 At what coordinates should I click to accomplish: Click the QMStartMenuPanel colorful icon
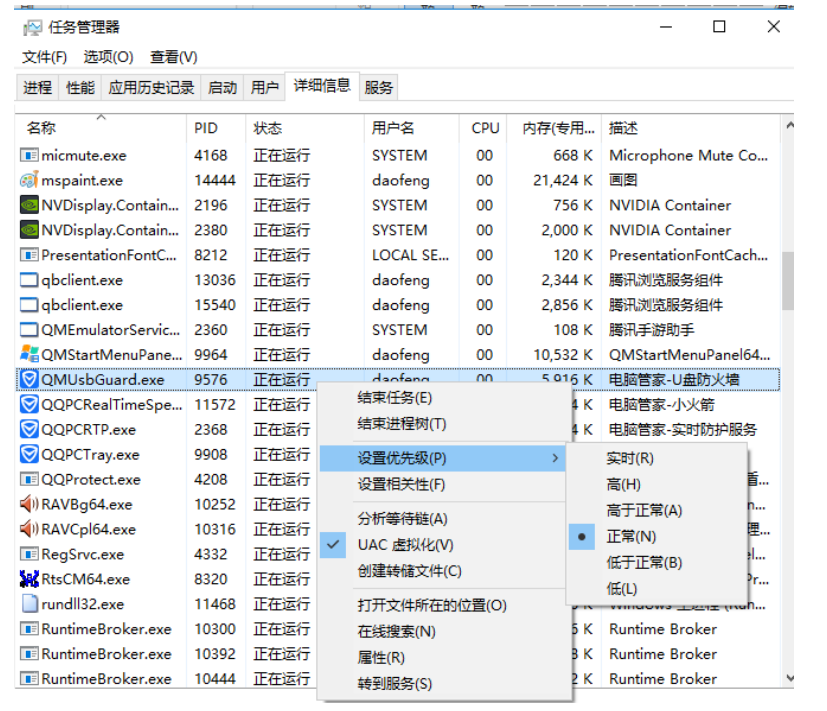29,354
